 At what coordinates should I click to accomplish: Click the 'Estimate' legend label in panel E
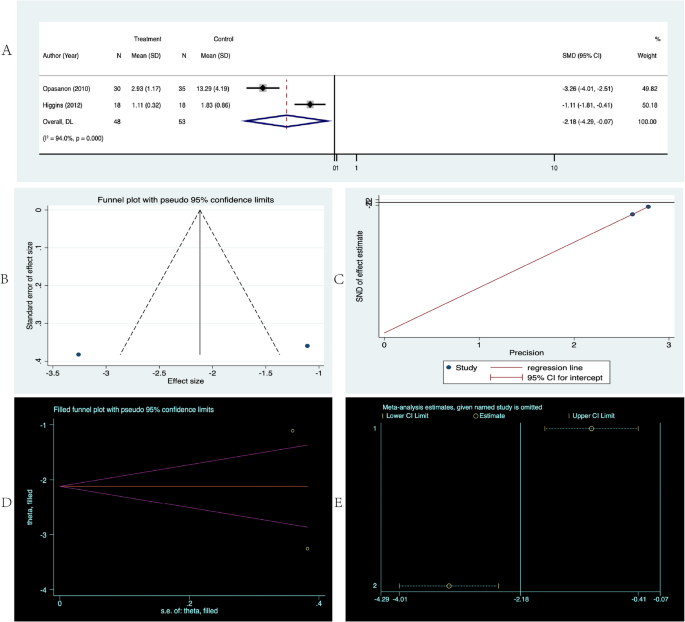click(492, 416)
